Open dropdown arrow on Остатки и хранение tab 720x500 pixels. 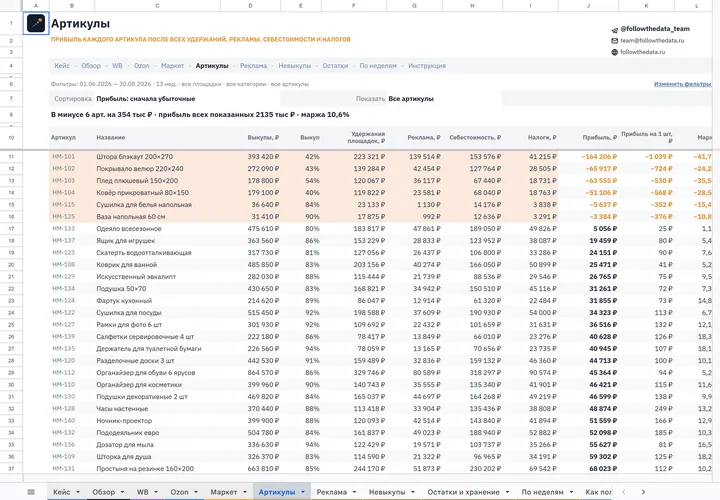tap(507, 492)
